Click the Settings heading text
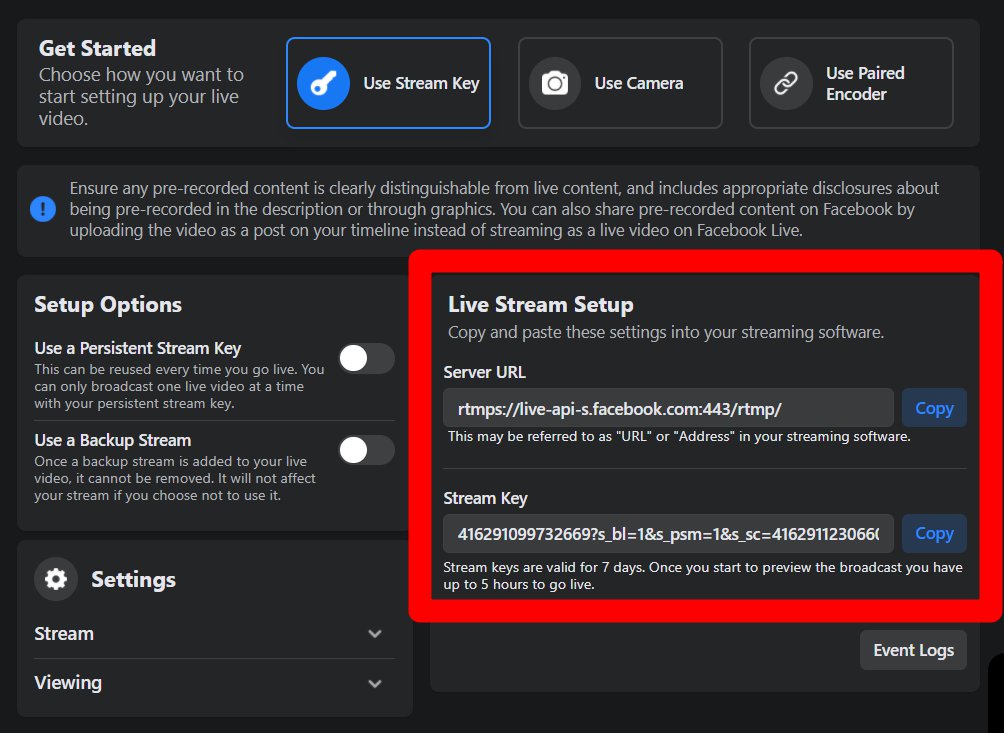1004x733 pixels. 133,579
